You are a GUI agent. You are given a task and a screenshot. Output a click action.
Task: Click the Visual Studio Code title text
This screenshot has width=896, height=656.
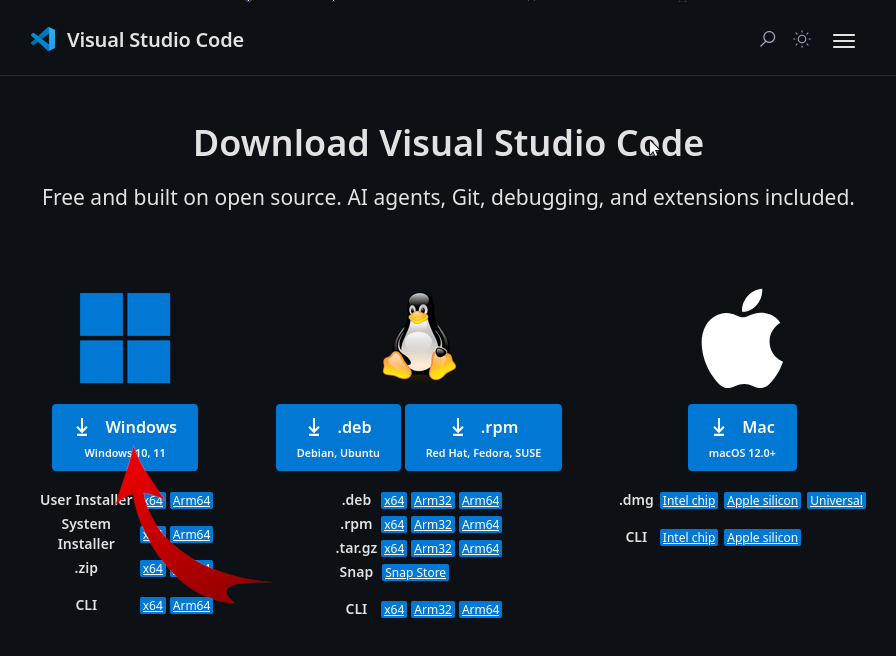pyautogui.click(x=155, y=40)
